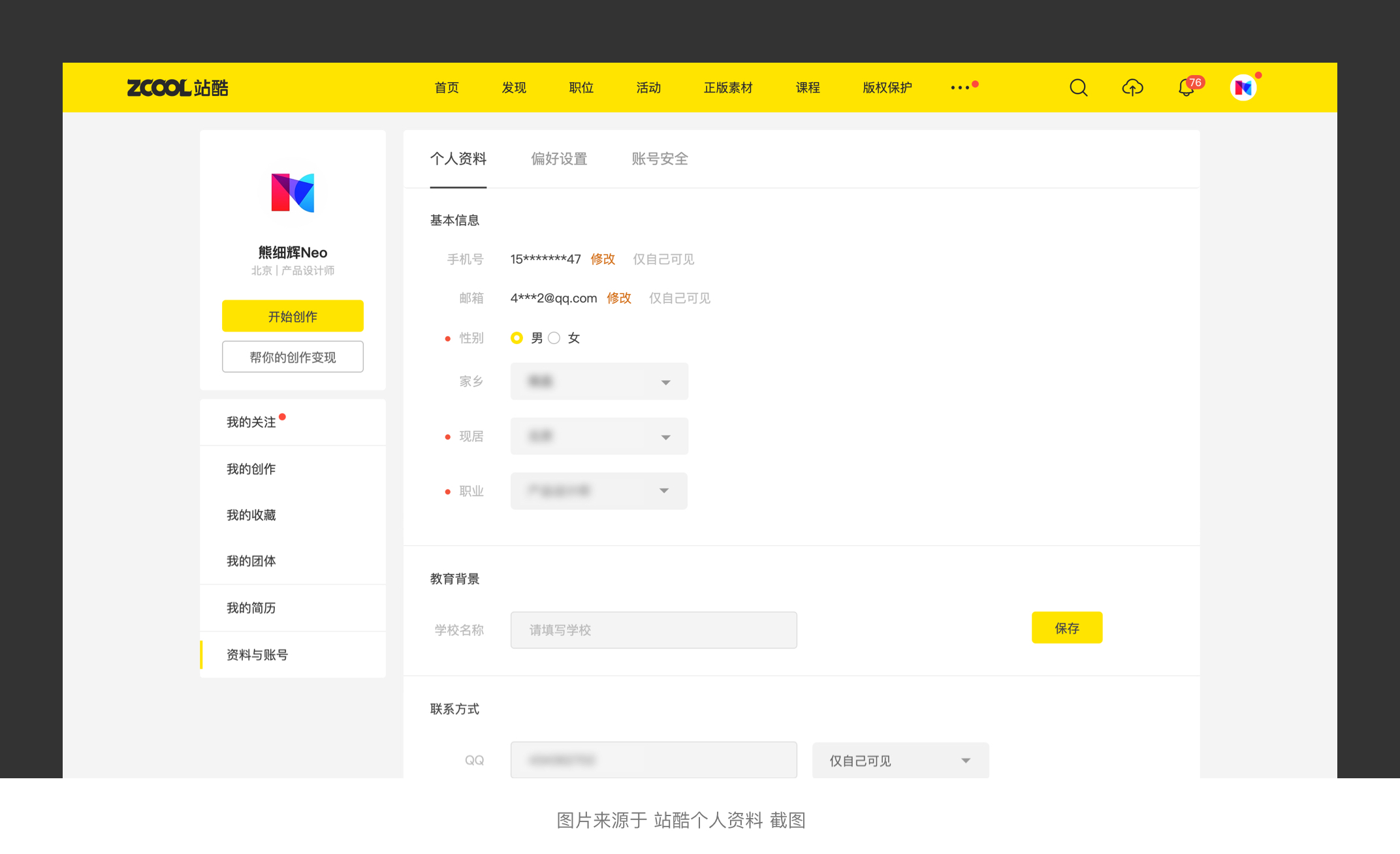Click the school name input field
The image size is (1400, 854).
(653, 630)
